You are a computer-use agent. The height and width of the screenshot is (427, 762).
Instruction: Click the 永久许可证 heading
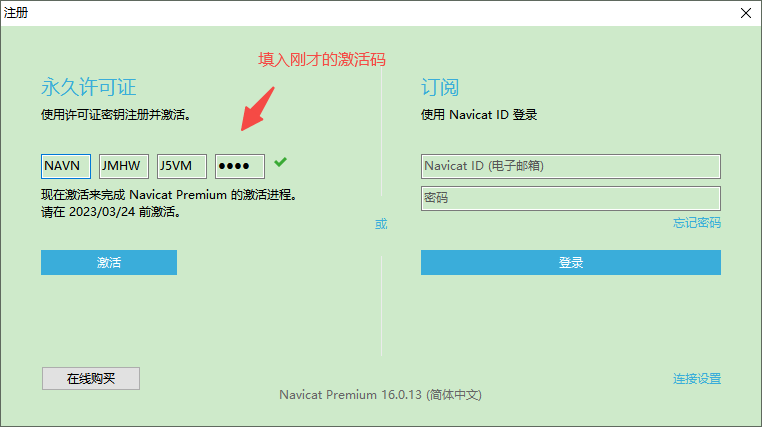pyautogui.click(x=88, y=87)
